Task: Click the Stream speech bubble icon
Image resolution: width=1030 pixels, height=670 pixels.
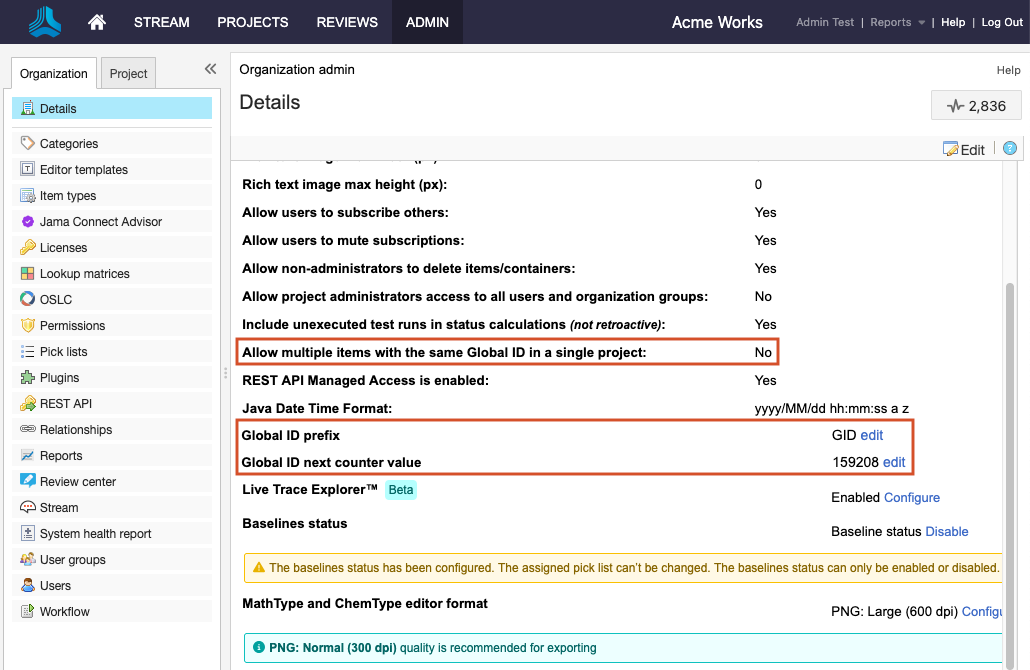Action: coord(28,507)
